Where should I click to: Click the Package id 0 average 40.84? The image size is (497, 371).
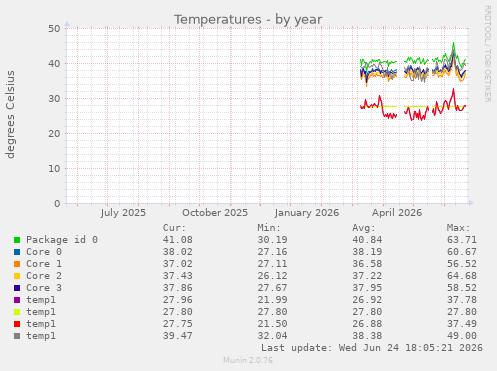pos(367,240)
